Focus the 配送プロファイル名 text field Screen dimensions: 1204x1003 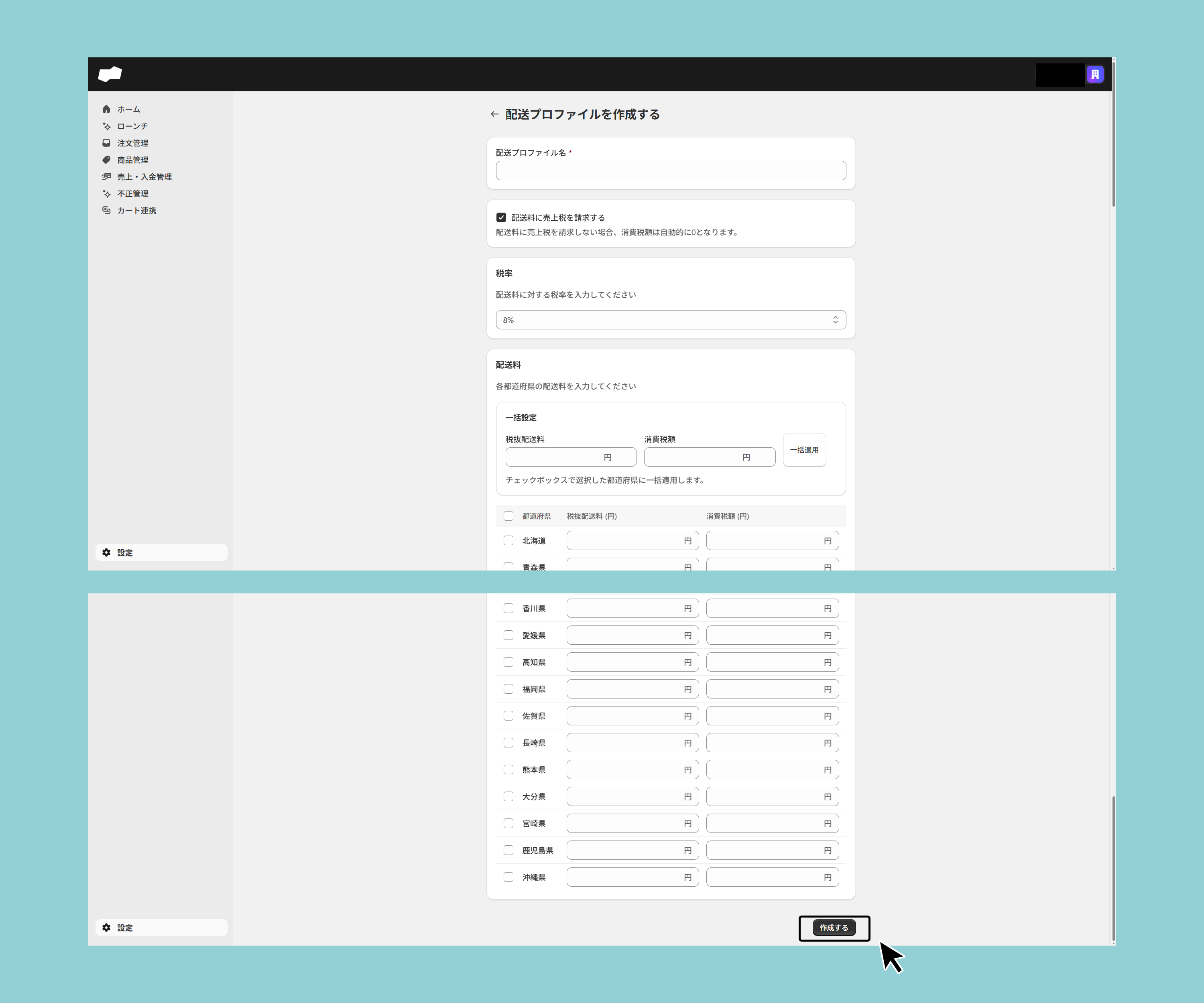[x=670, y=170]
